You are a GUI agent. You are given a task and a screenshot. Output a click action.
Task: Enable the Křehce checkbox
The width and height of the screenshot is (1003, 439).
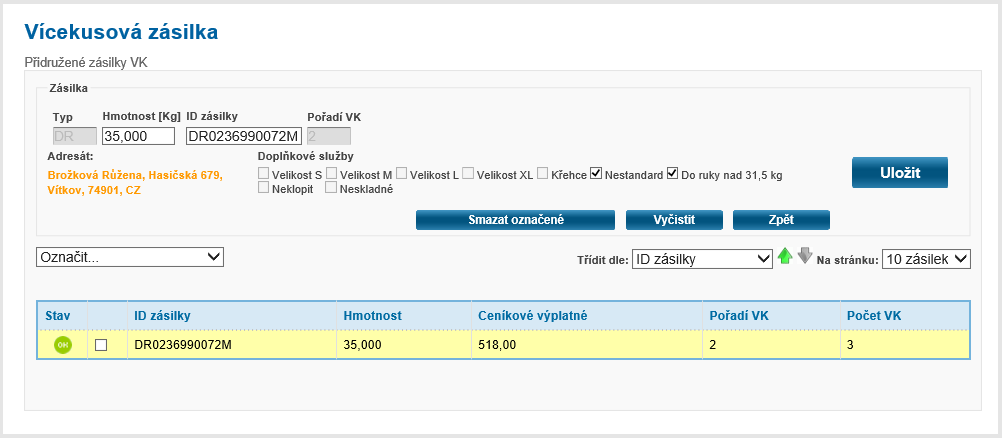(543, 174)
